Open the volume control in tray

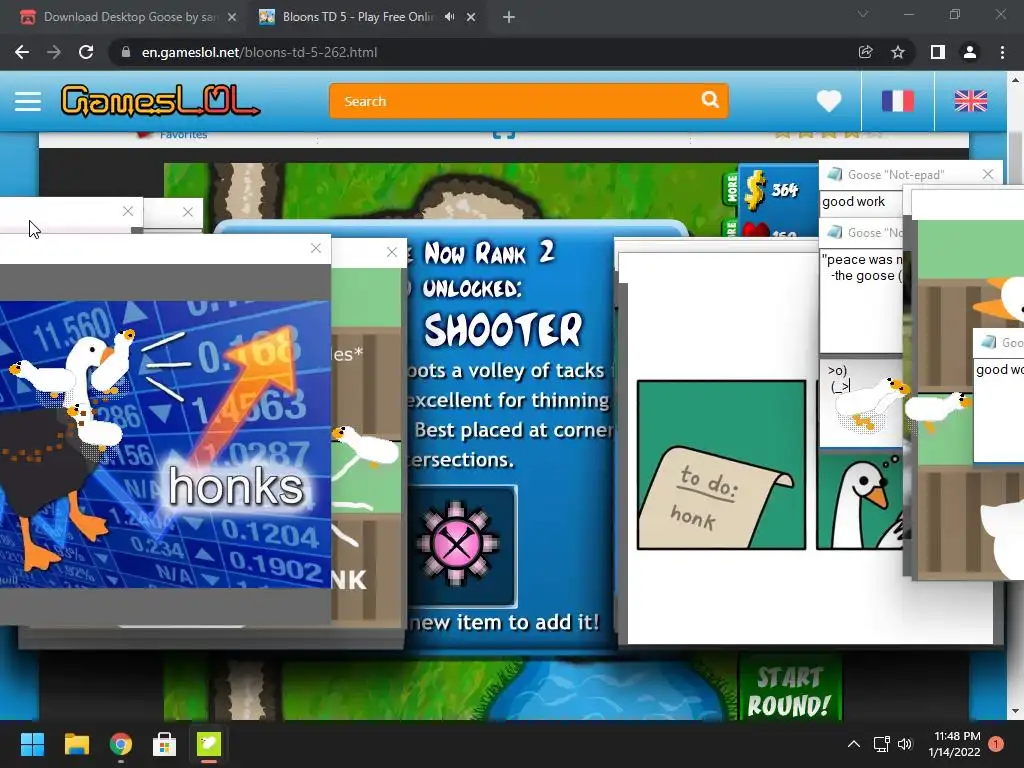pos(904,744)
